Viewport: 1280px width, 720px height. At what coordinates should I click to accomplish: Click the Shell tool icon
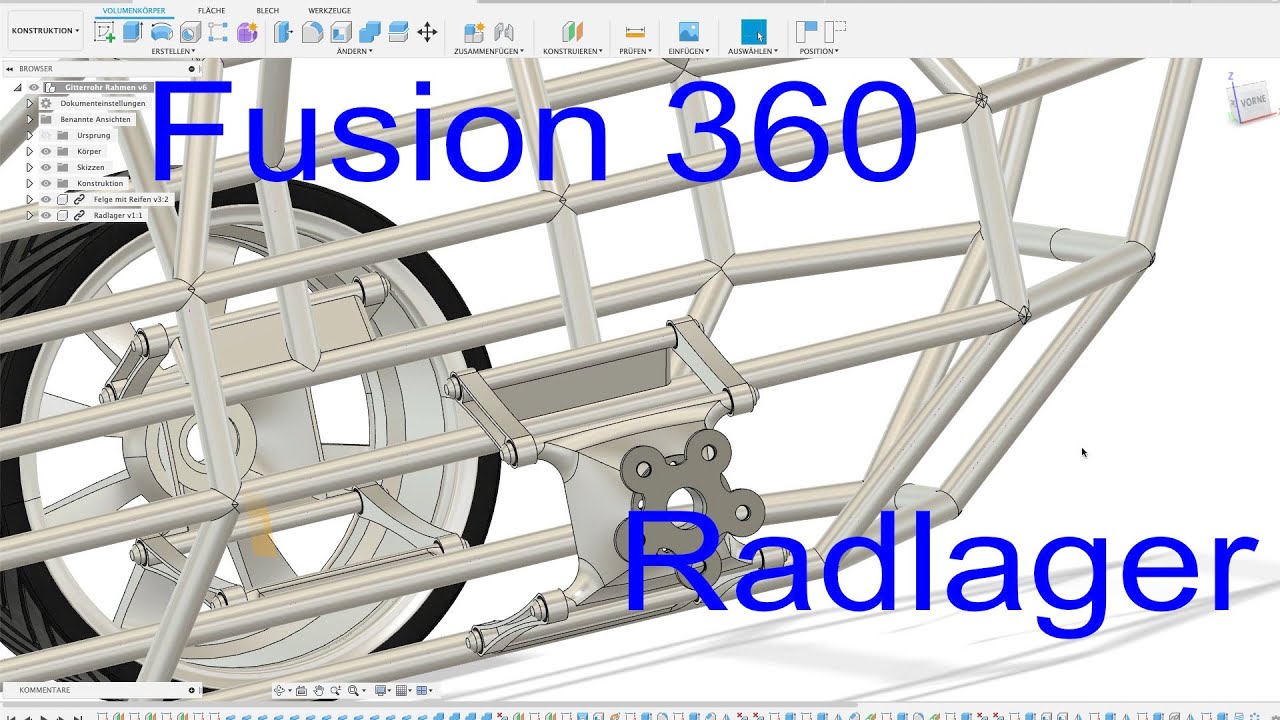pos(341,32)
